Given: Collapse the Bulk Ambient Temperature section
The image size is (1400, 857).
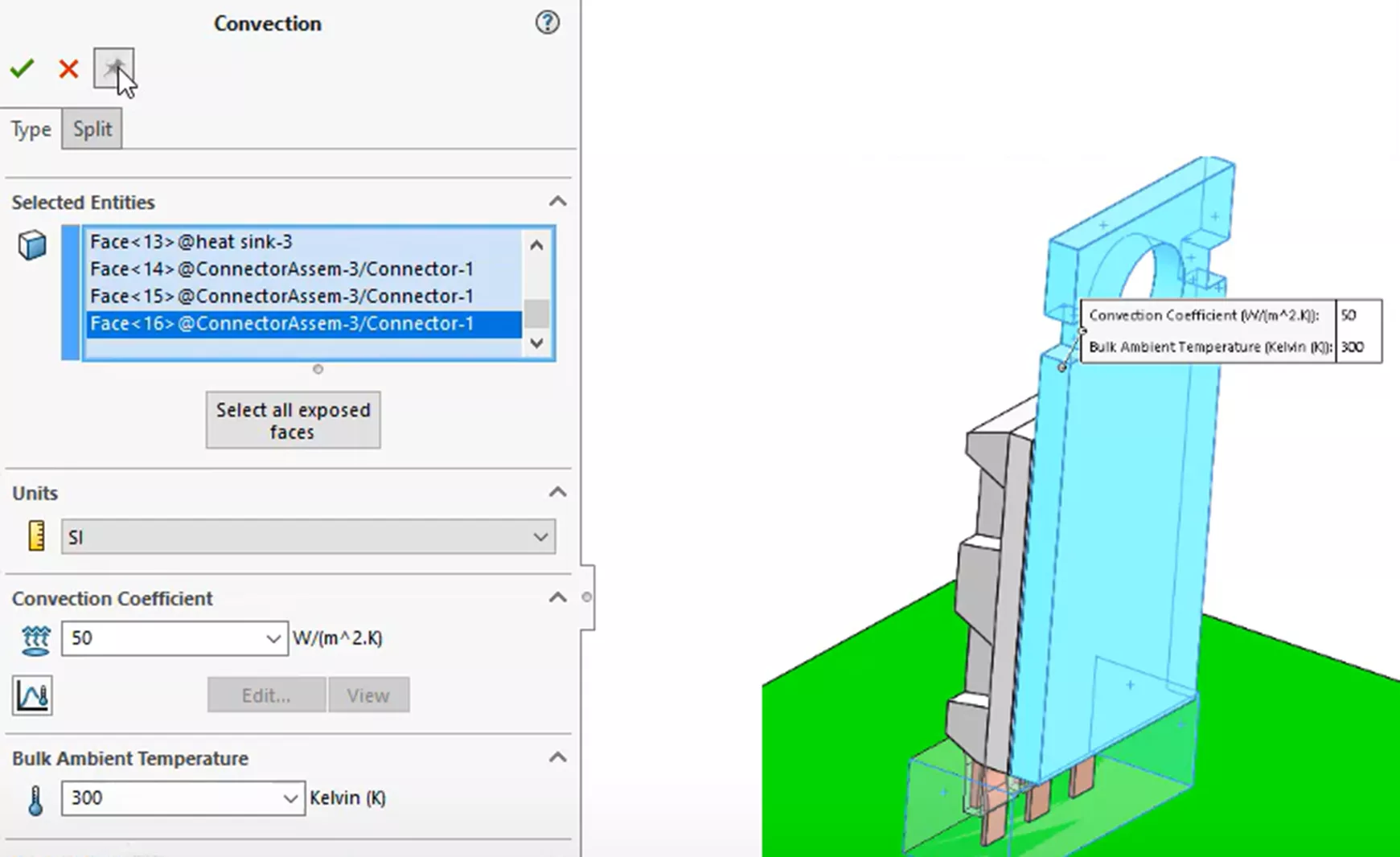Looking at the screenshot, I should [558, 757].
